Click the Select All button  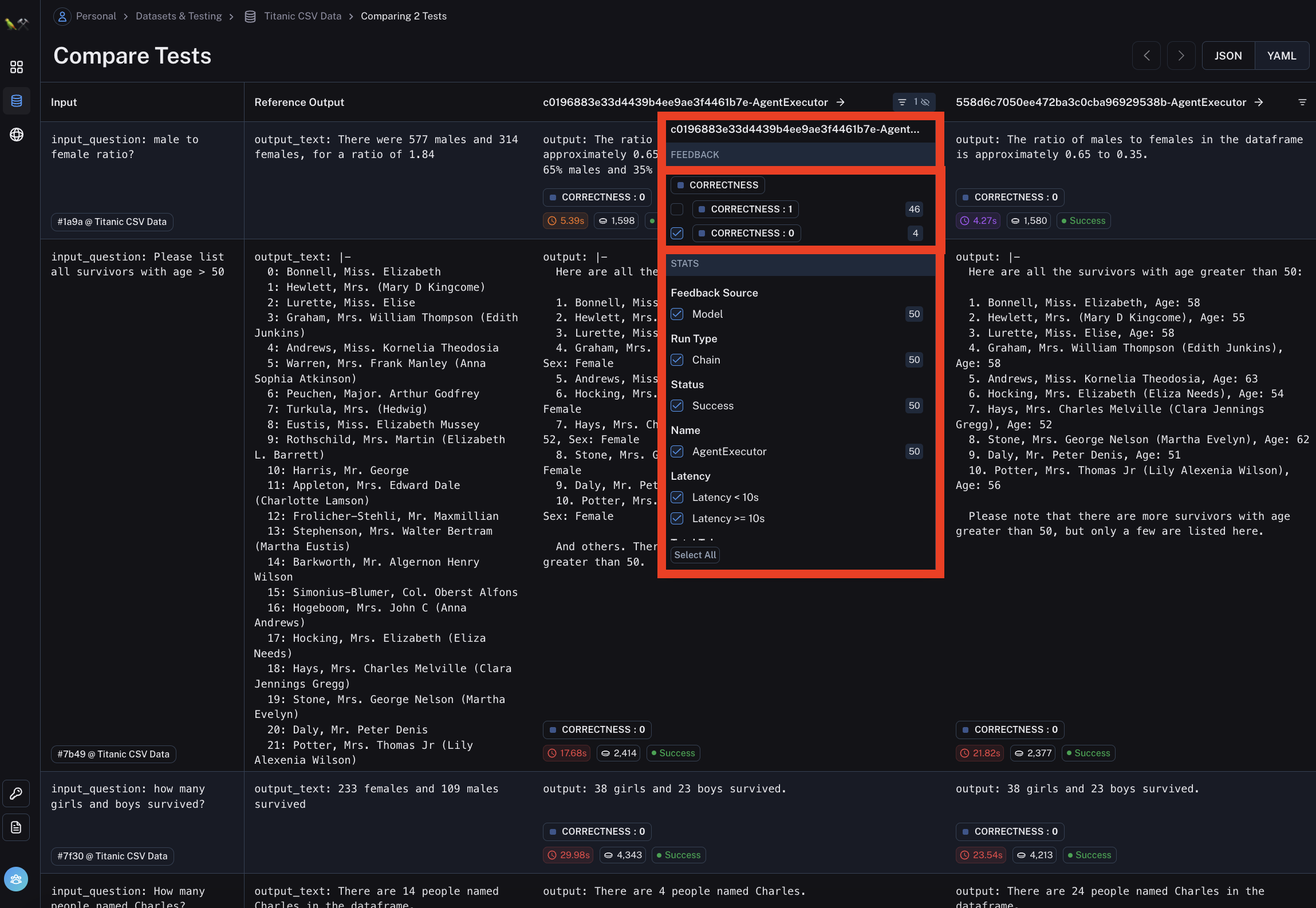(x=695, y=555)
